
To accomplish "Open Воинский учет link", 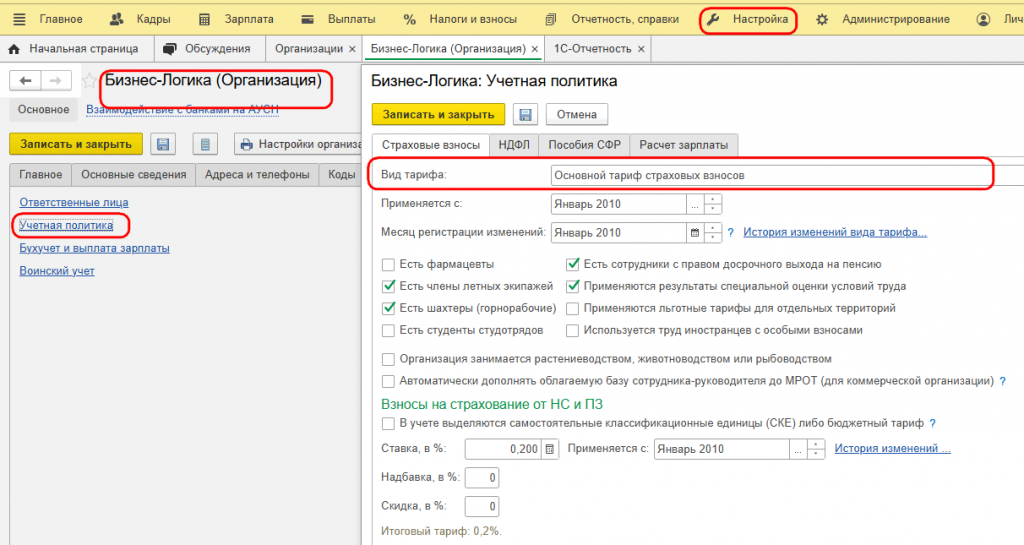I will [x=57, y=271].
